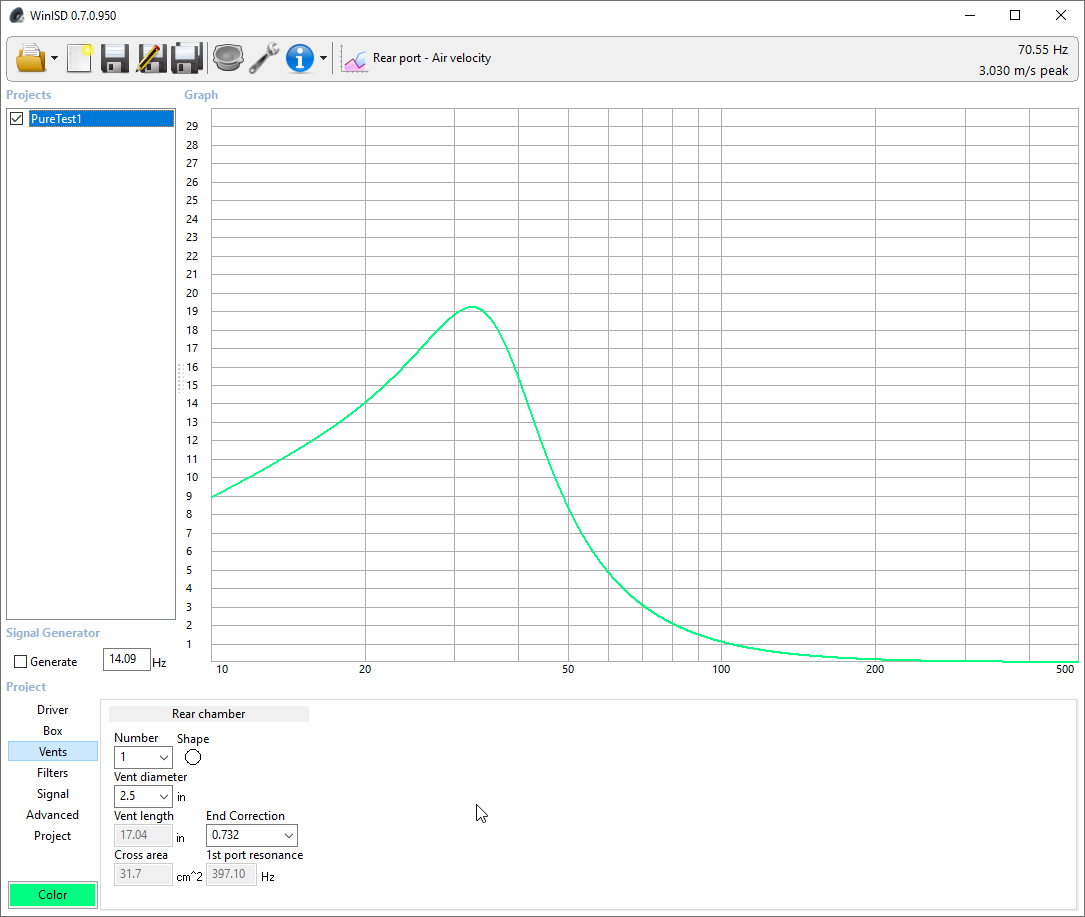This screenshot has width=1085, height=917.
Task: Click the Cross area field 31.7
Action: 143,874
